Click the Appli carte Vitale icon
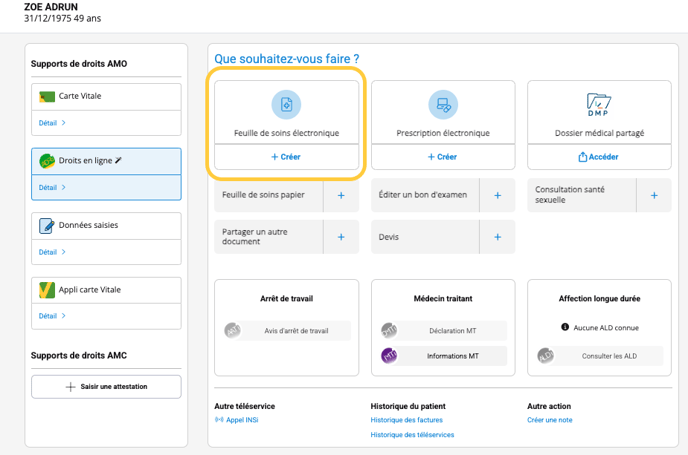688x455 pixels. coord(47,290)
